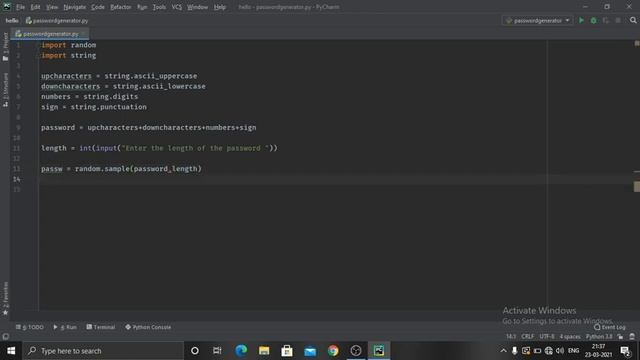The image size is (640, 360).
Task: Click the Run with Coverage icon
Action: (x=606, y=20)
